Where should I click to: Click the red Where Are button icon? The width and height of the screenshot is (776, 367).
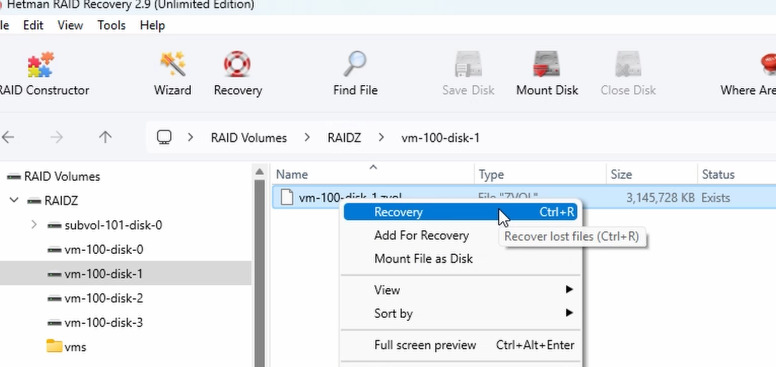click(768, 64)
